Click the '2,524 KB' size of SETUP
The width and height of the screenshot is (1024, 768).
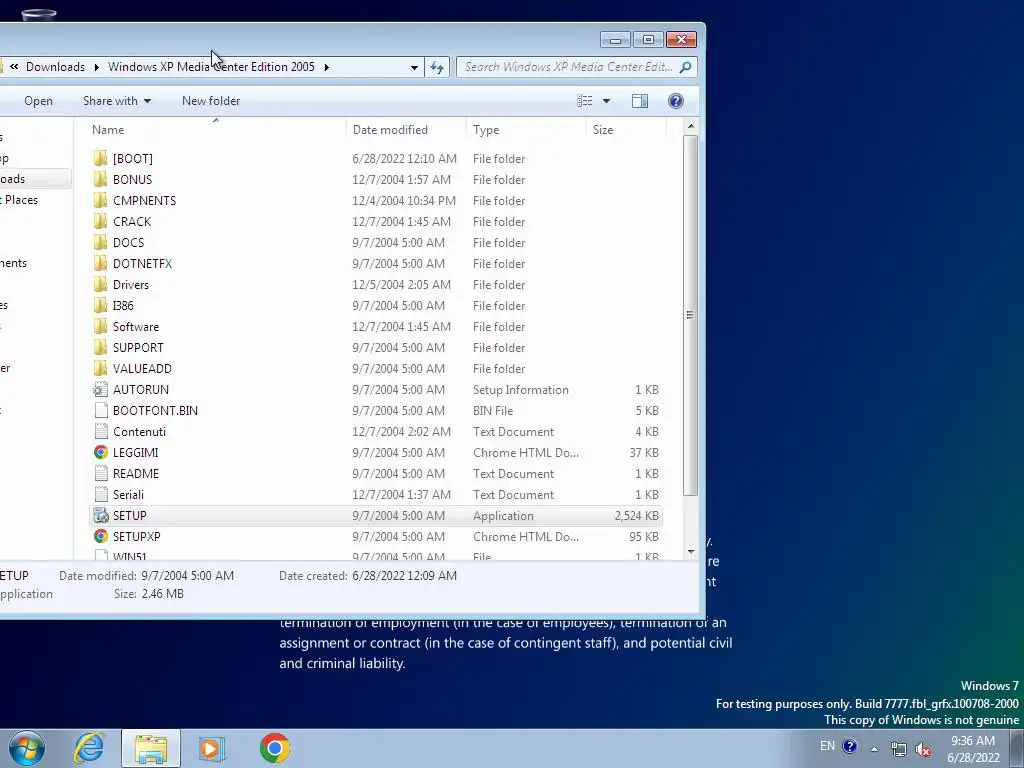click(x=636, y=516)
